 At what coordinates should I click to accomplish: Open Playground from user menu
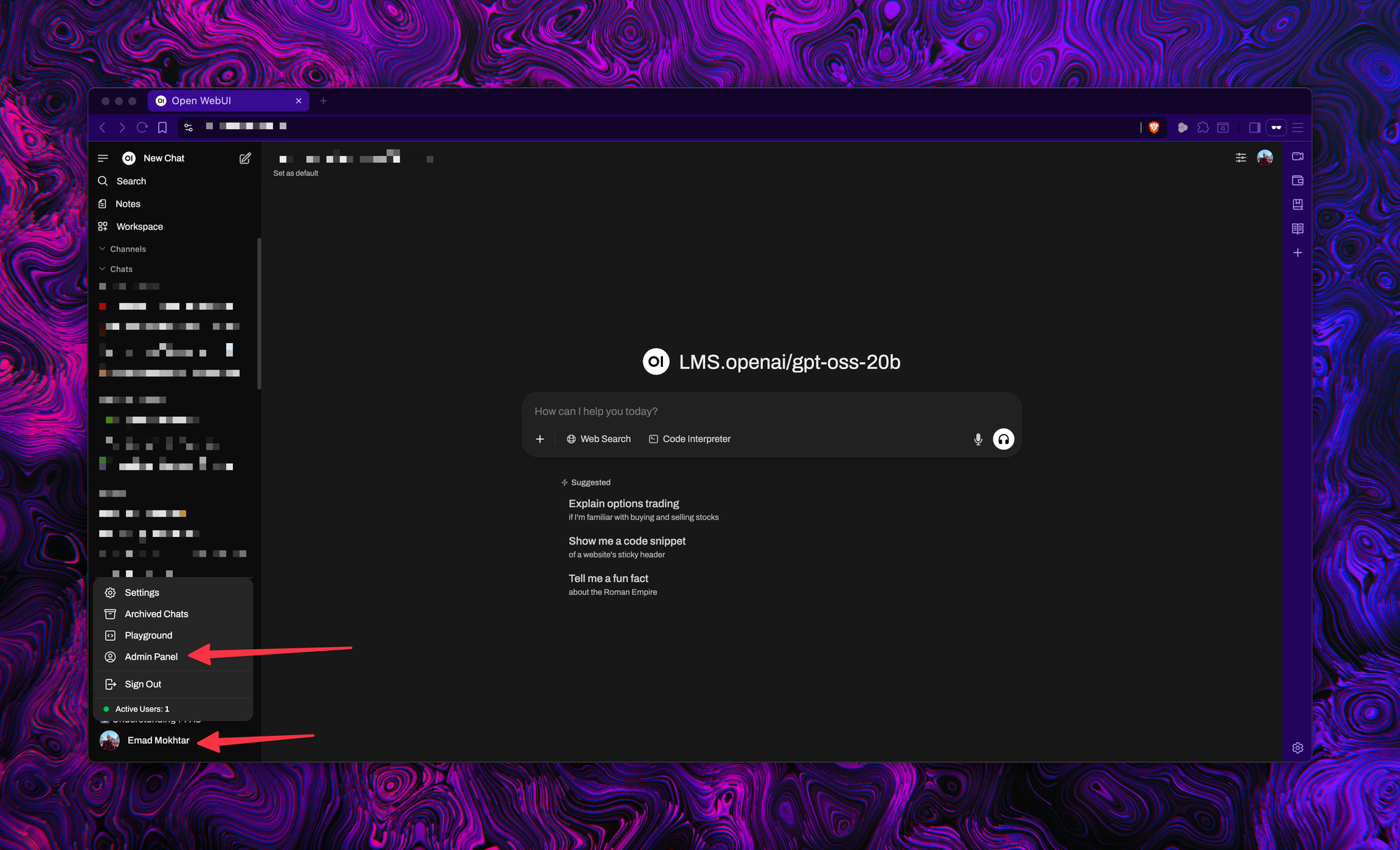point(173,635)
